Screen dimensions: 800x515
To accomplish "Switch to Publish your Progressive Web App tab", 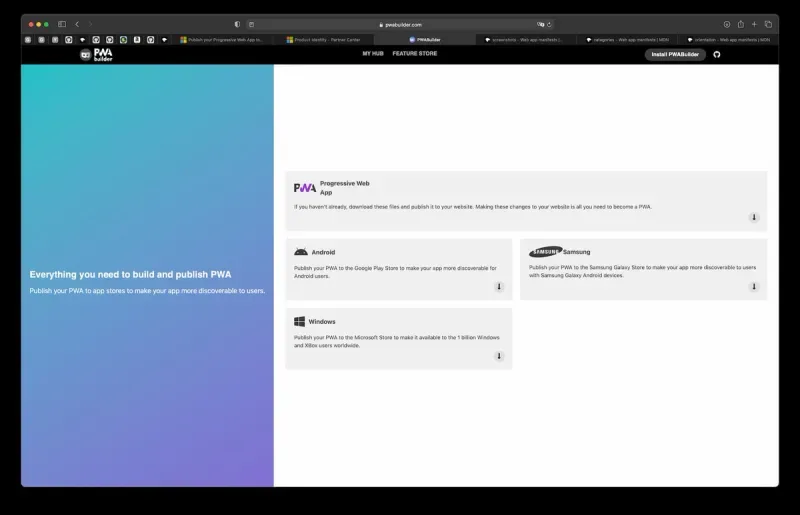I will click(221, 39).
